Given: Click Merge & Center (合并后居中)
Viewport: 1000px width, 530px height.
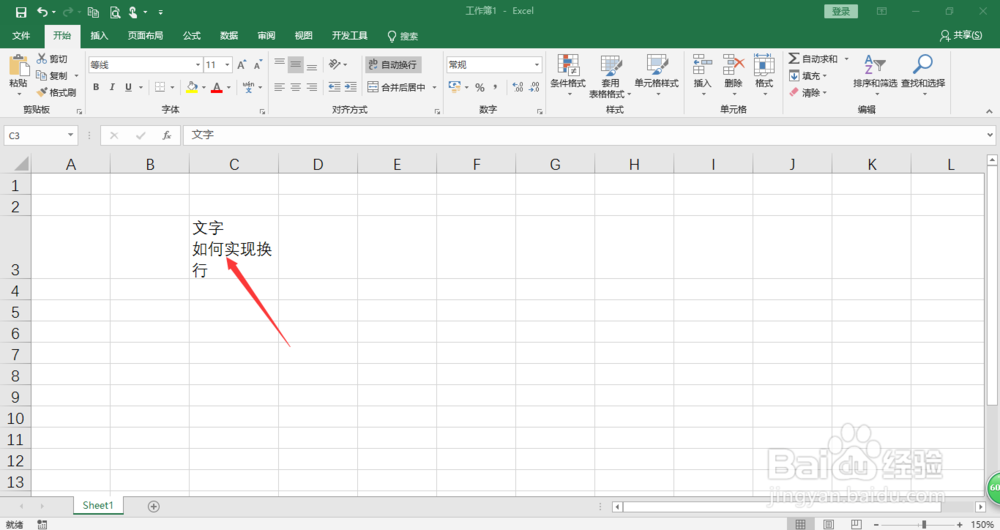Looking at the screenshot, I should (397, 87).
